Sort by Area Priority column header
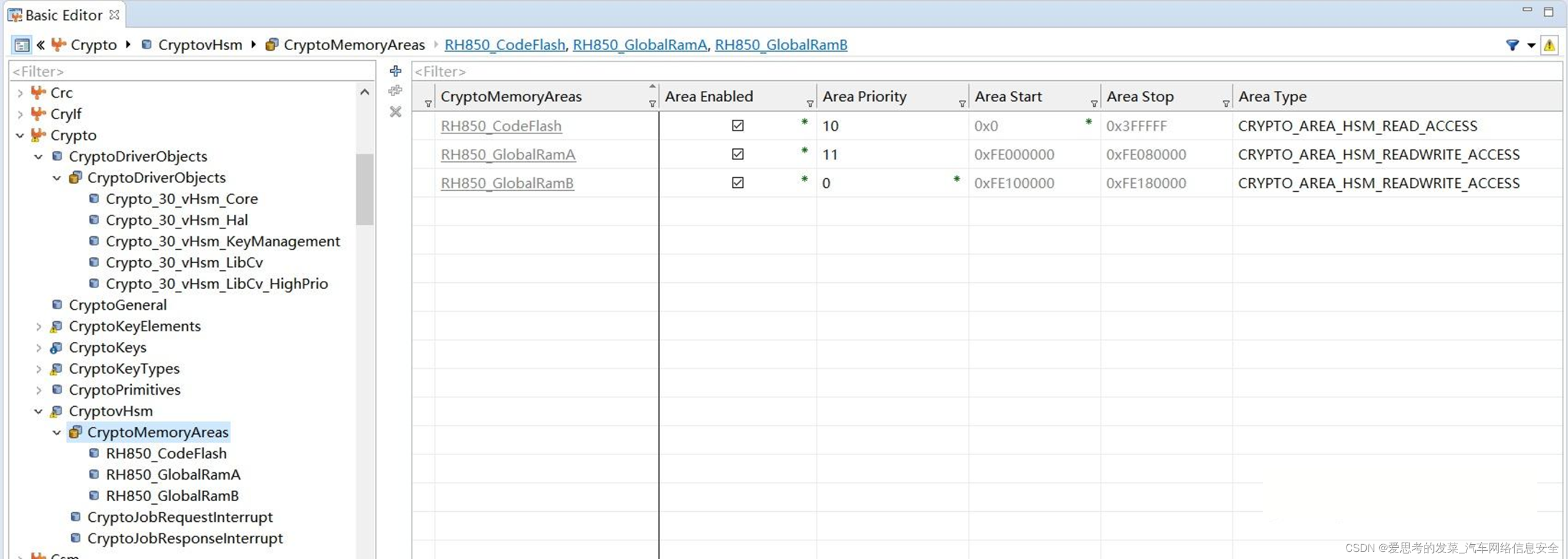This screenshot has height=559, width=1568. coord(864,96)
